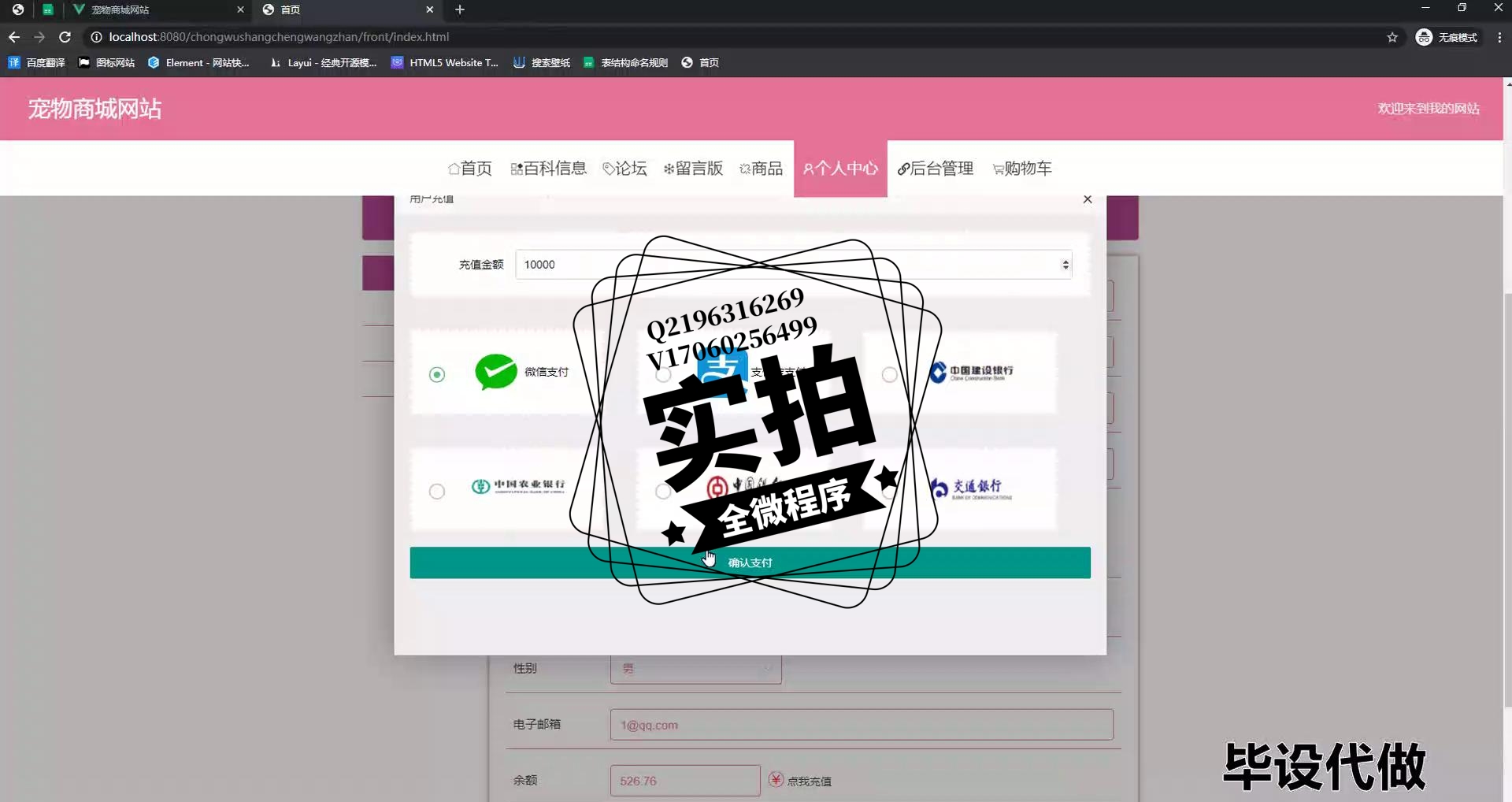Select the Agricultural Bank of China radio button
Screen dimensions: 1512x802
point(437,491)
